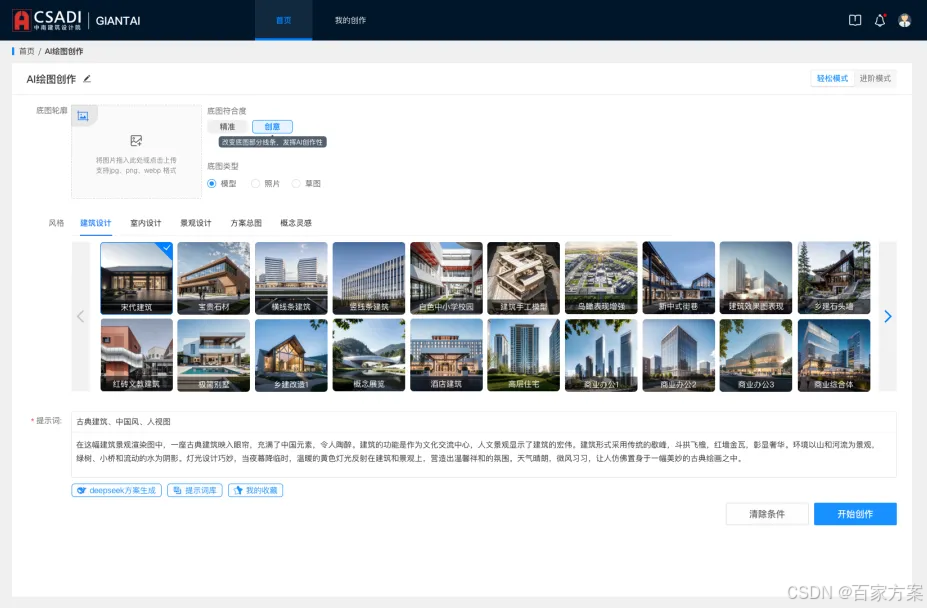
Task: Pick the 商业综合体 style thumbnail
Action: [x=834, y=355]
